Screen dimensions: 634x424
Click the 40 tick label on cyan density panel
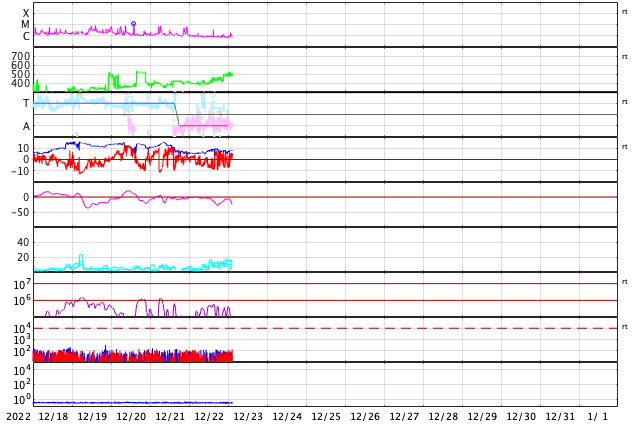[x=23, y=242]
